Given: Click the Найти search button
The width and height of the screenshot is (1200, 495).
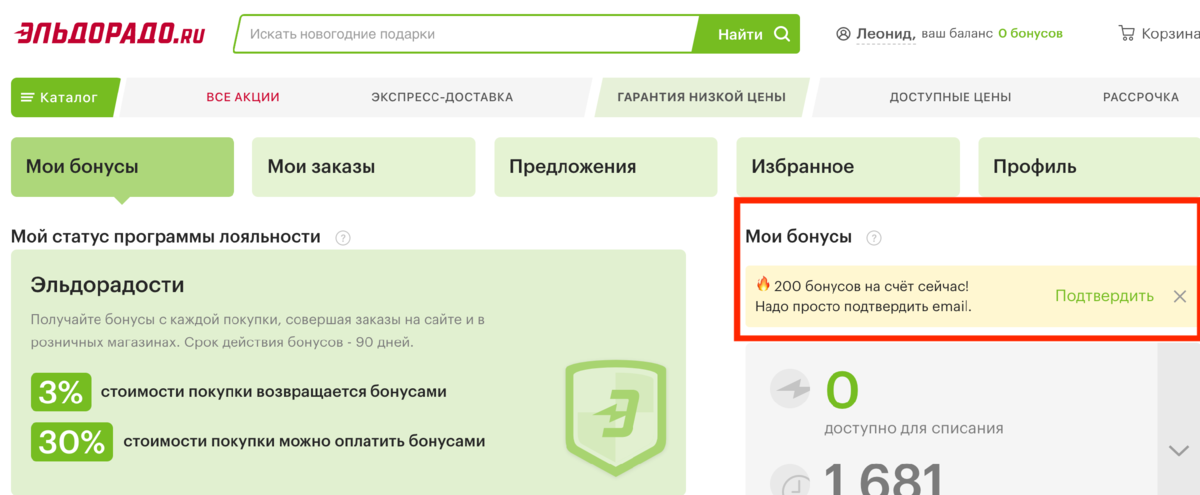Looking at the screenshot, I should [x=748, y=34].
